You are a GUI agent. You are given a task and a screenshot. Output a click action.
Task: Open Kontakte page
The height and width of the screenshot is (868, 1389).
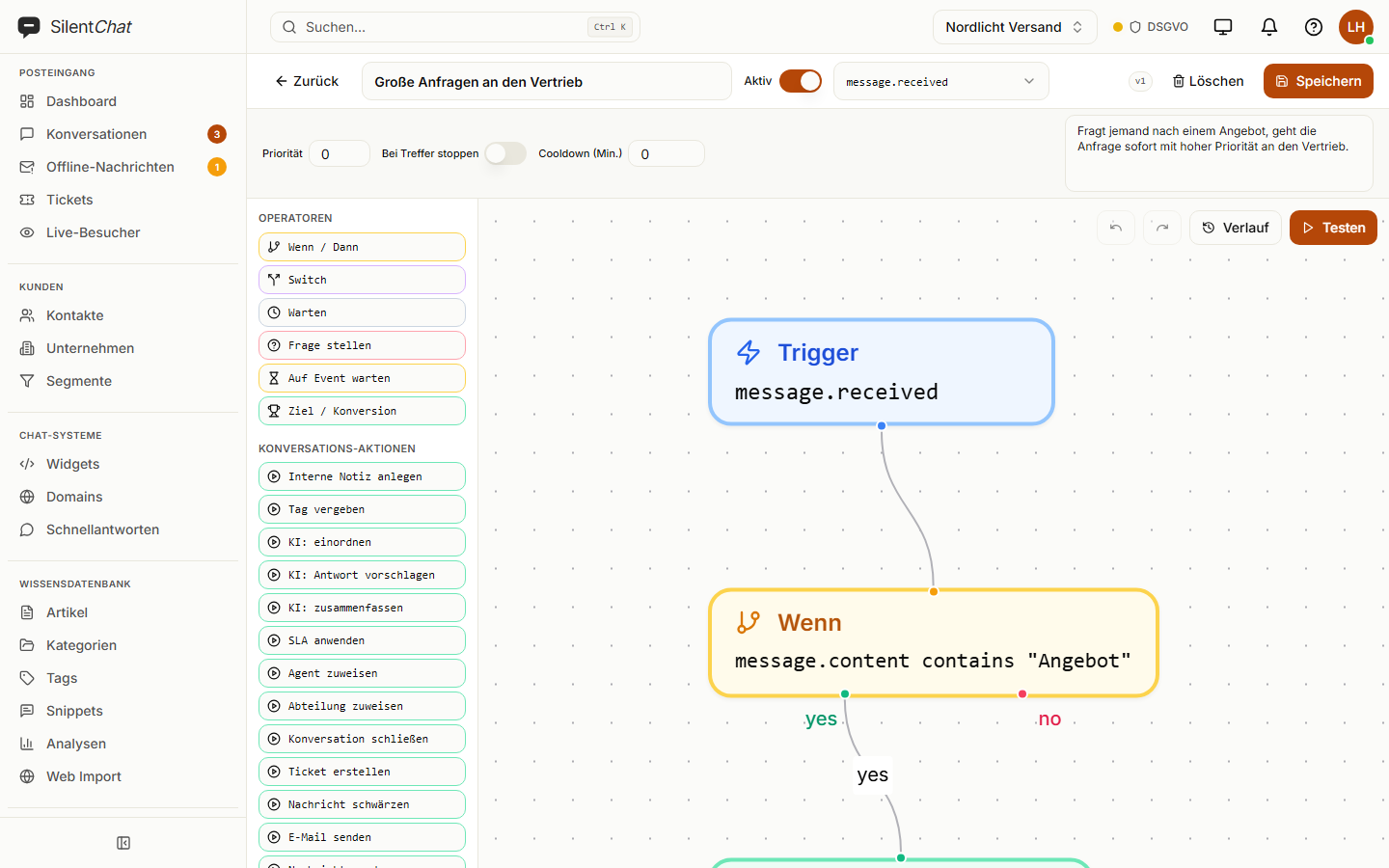coord(123,315)
